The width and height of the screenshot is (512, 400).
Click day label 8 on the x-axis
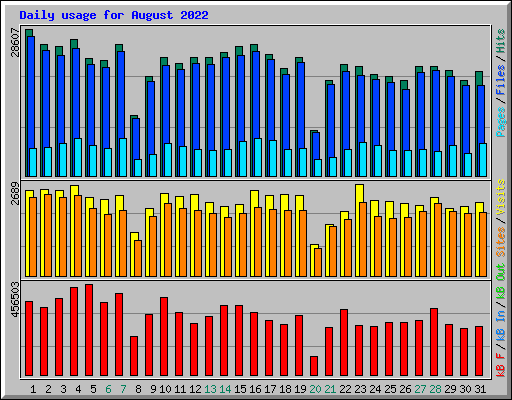(138, 389)
